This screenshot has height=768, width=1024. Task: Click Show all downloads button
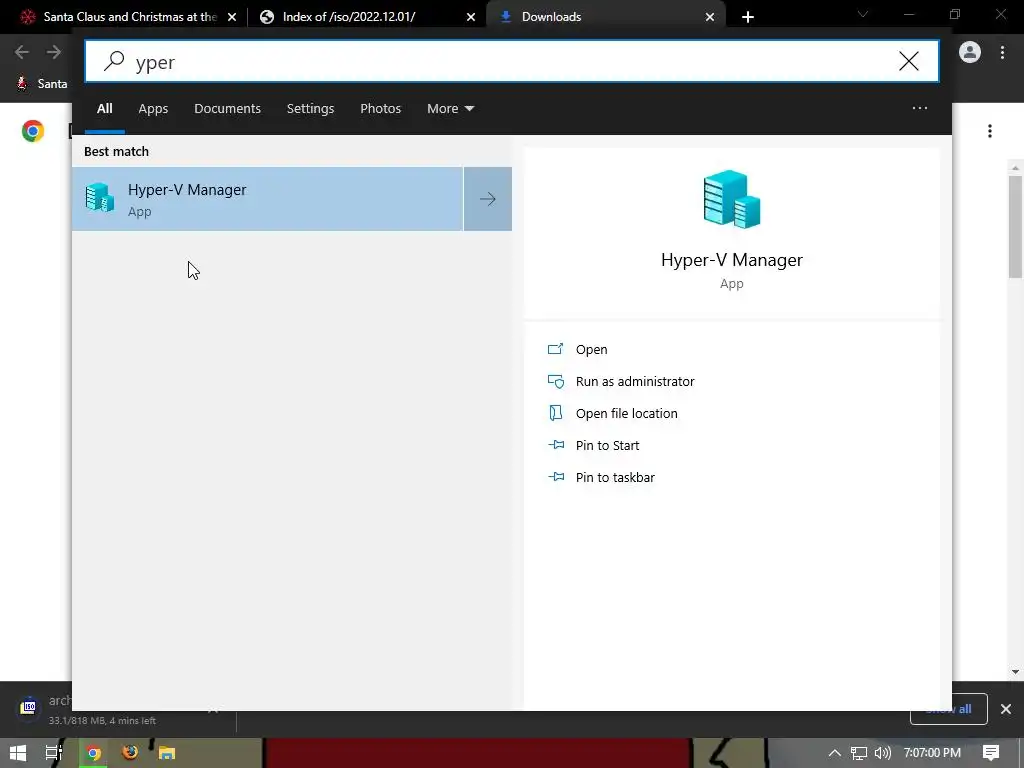(x=948, y=709)
